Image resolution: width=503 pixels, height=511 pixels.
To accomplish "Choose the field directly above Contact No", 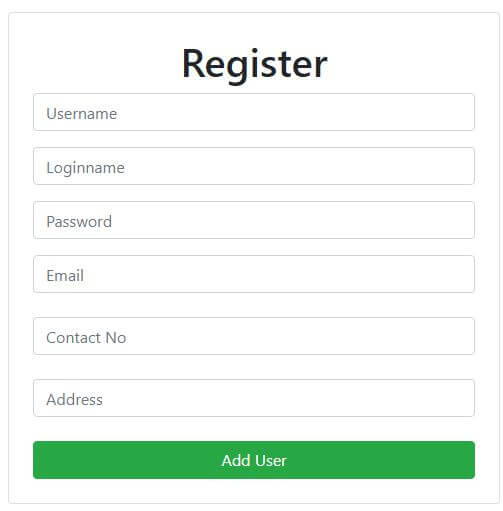I will click(x=254, y=274).
